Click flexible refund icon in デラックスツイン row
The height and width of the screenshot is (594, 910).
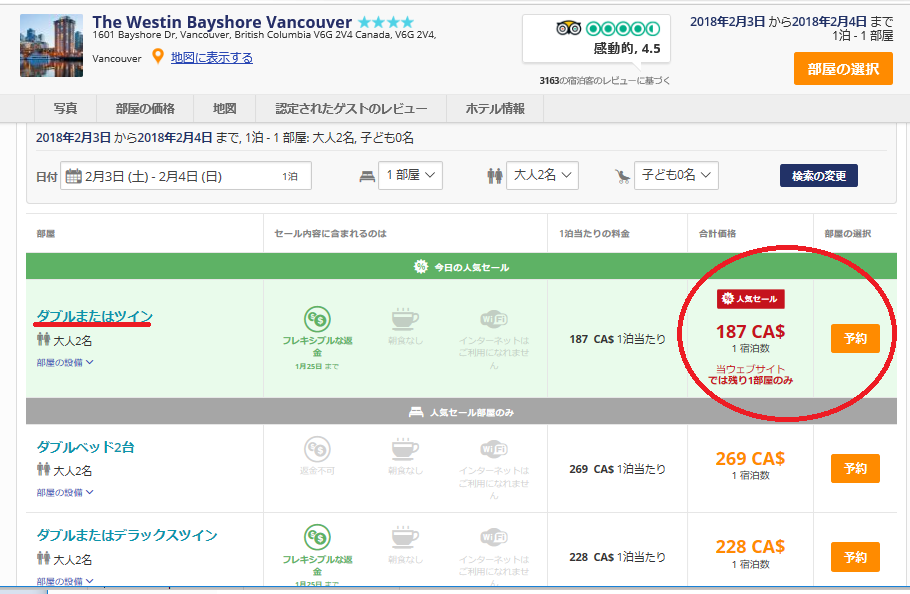[317, 537]
